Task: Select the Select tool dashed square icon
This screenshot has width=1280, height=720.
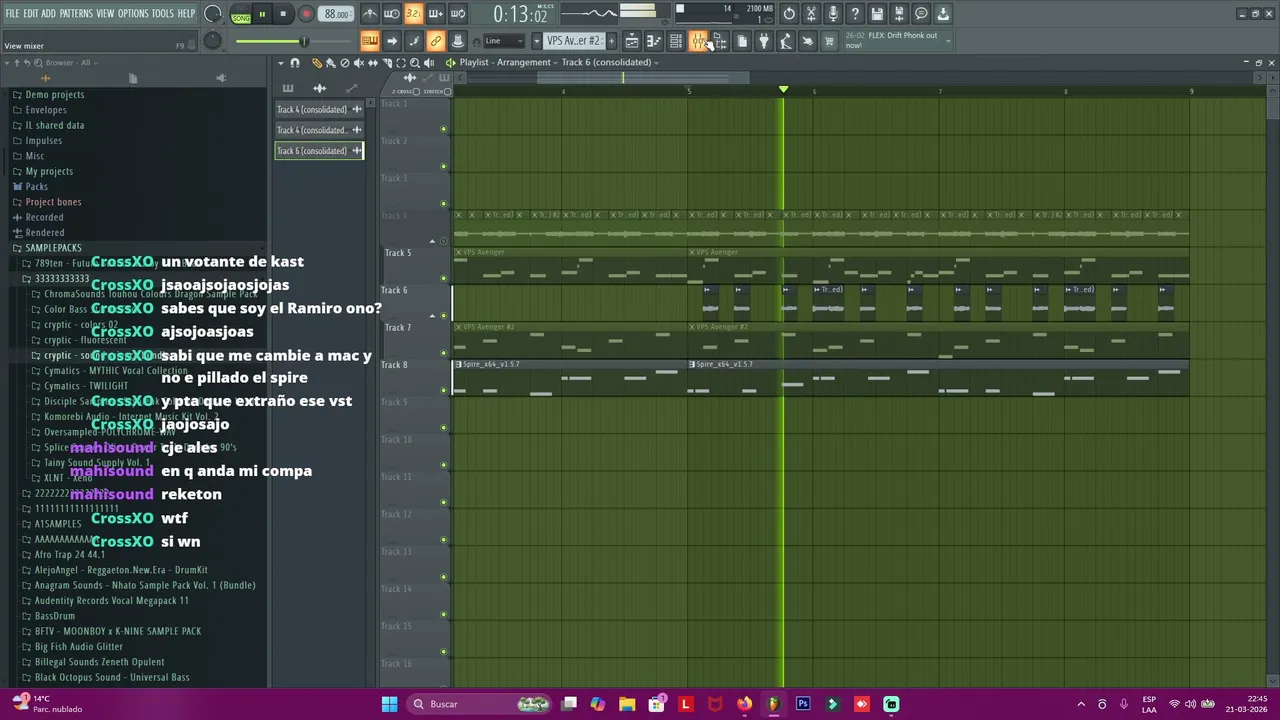Action: (x=401, y=63)
